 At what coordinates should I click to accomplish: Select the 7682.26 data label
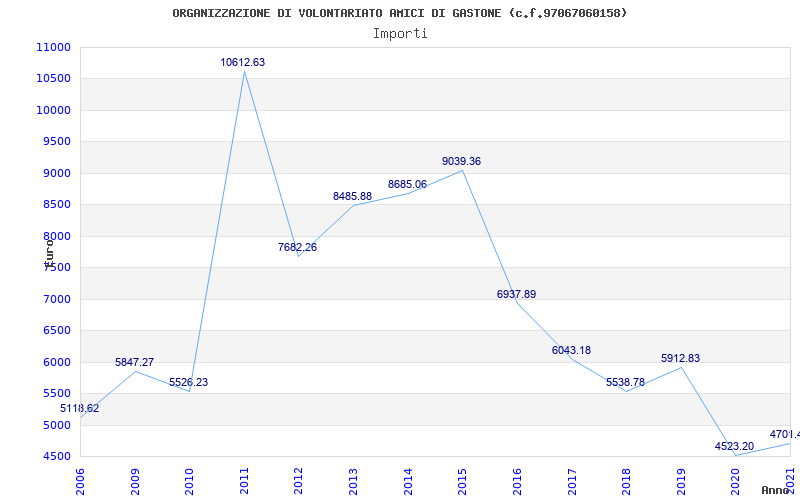[297, 247]
